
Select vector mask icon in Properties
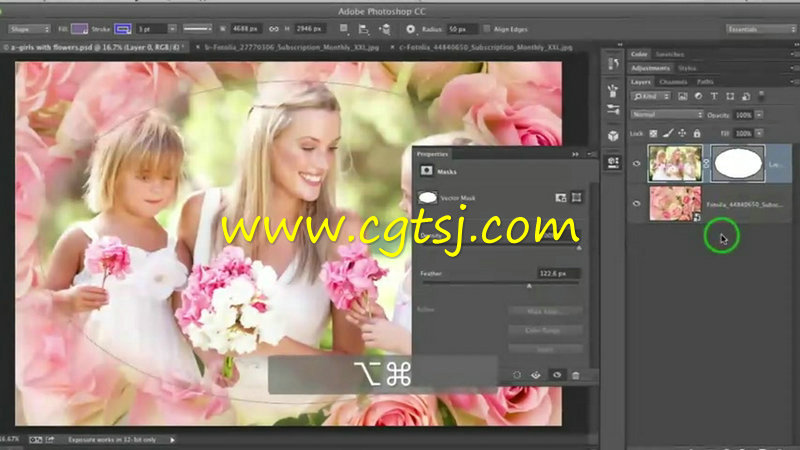coord(577,197)
